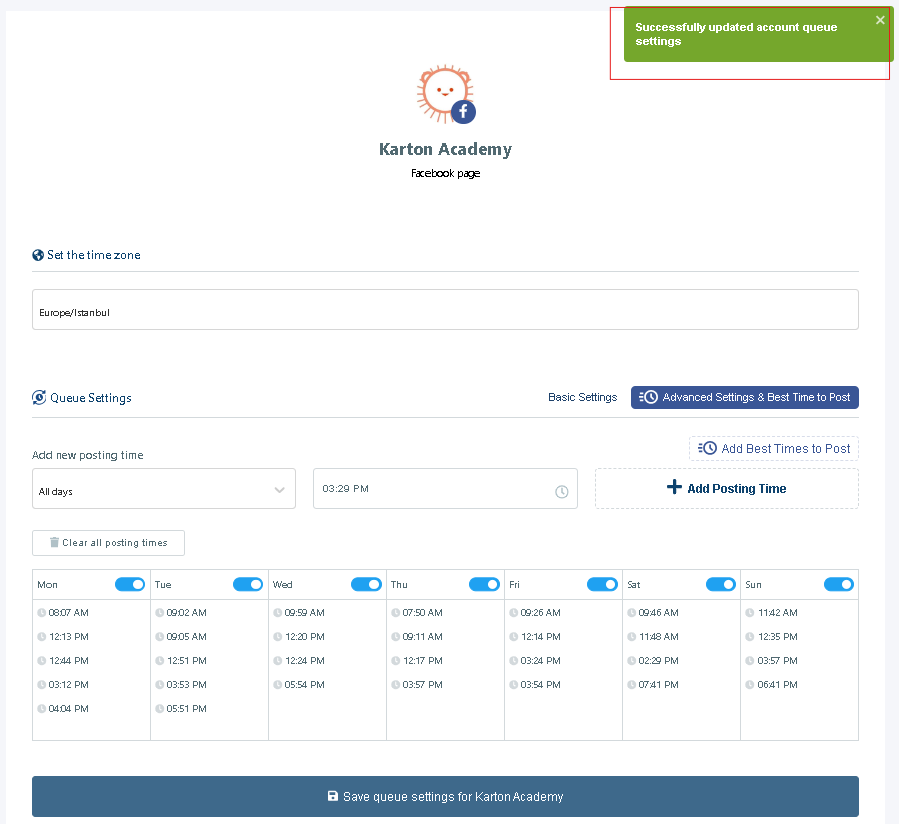Click the trash icon in Clear all posting times
Screen dimensions: 899x824
pos(54,542)
